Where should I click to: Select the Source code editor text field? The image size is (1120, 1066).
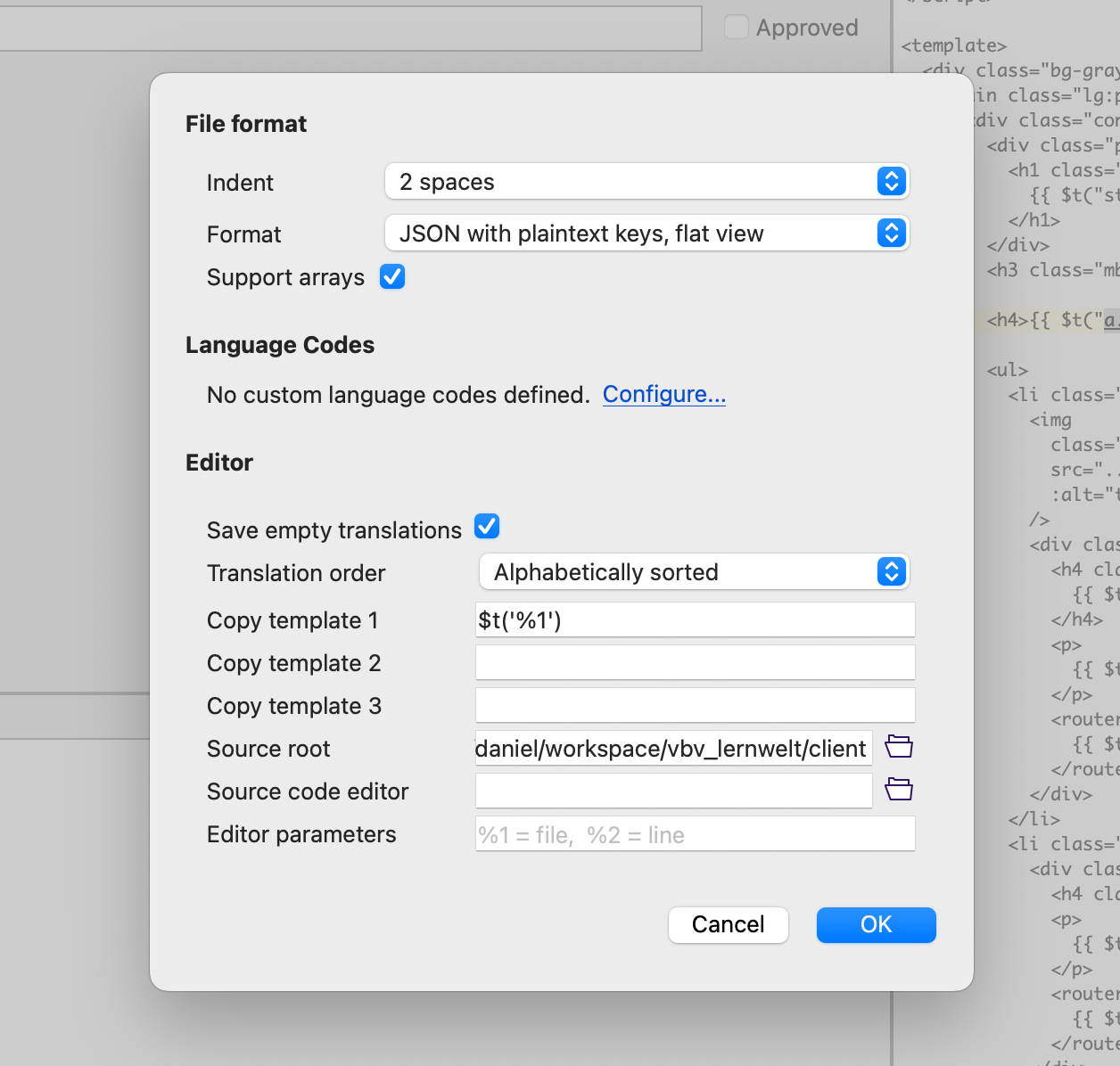point(673,791)
